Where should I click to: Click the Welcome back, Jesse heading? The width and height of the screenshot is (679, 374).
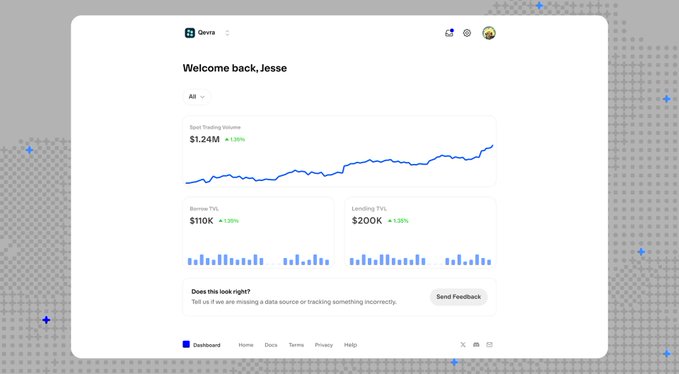235,68
